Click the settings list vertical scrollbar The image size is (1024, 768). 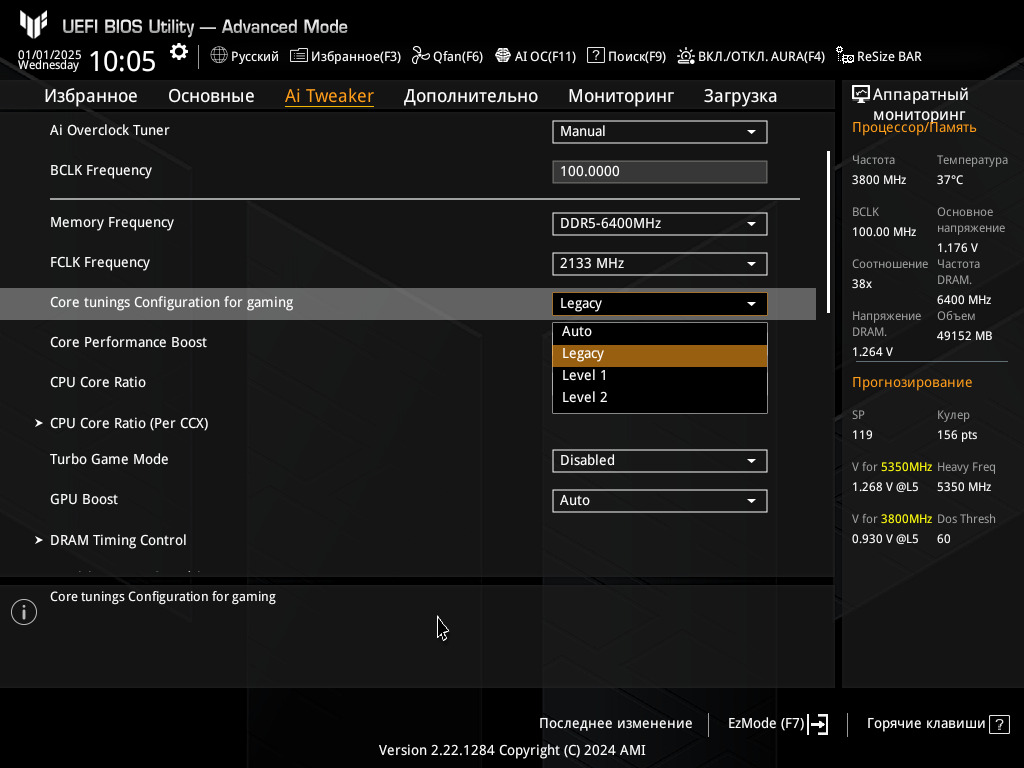point(828,232)
